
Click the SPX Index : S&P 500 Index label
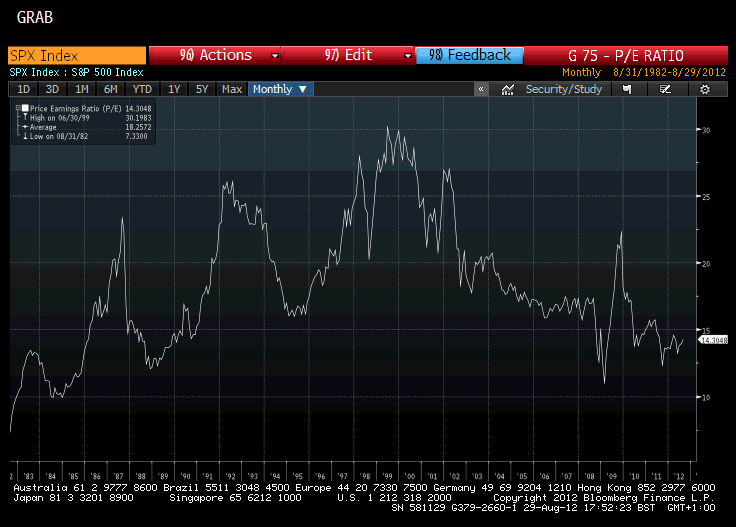coord(77,72)
